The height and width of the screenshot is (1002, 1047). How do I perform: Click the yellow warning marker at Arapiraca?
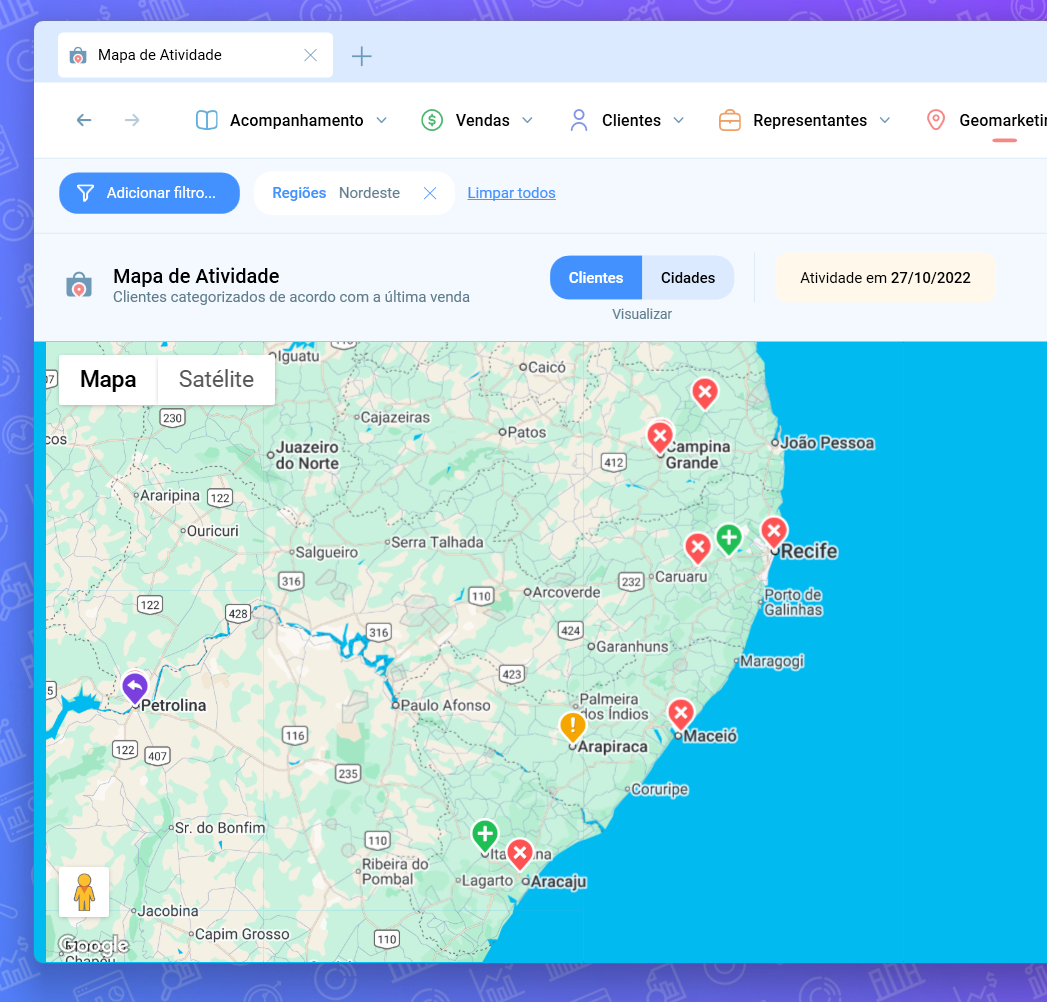[572, 727]
